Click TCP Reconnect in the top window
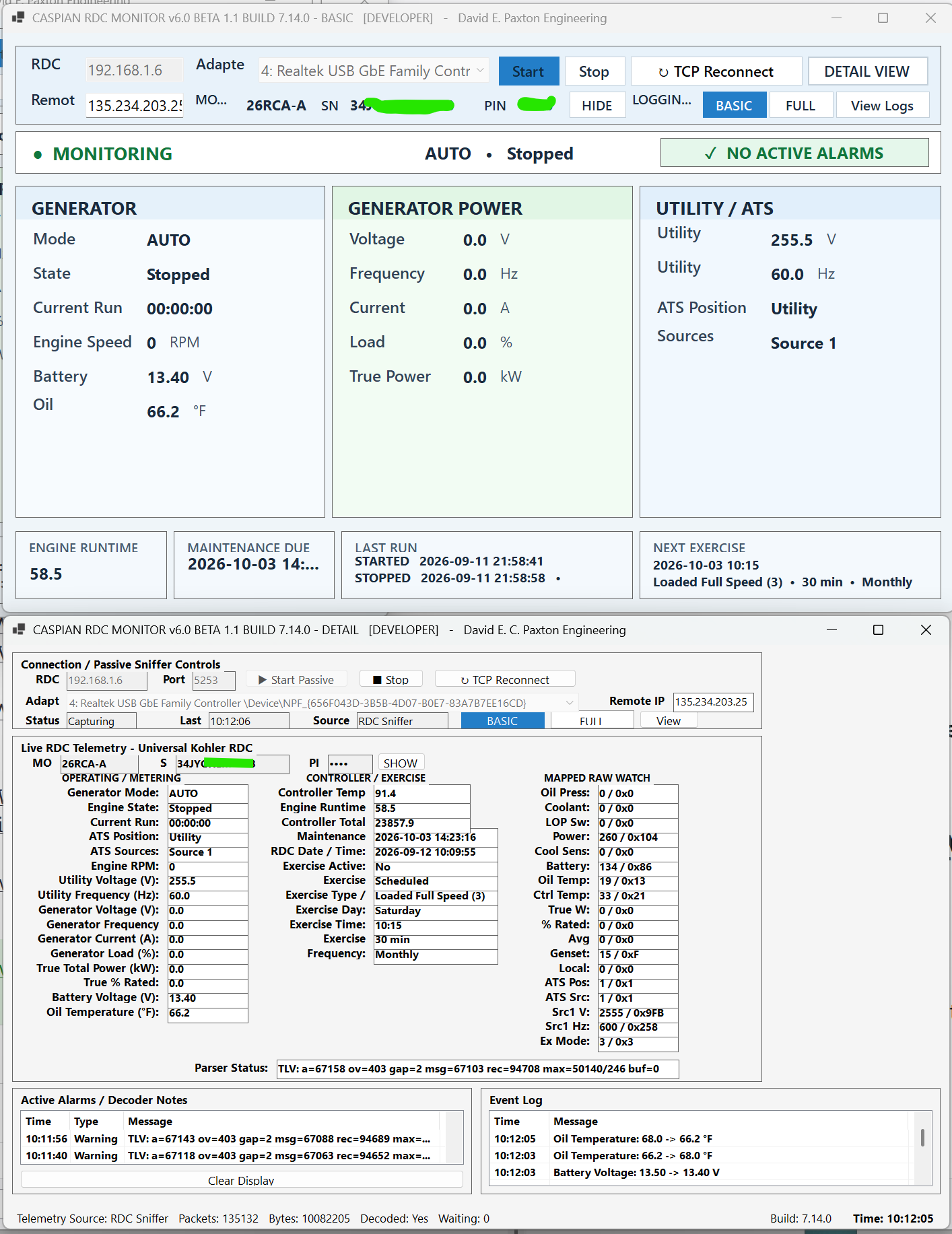The height and width of the screenshot is (1234, 952). pos(716,71)
